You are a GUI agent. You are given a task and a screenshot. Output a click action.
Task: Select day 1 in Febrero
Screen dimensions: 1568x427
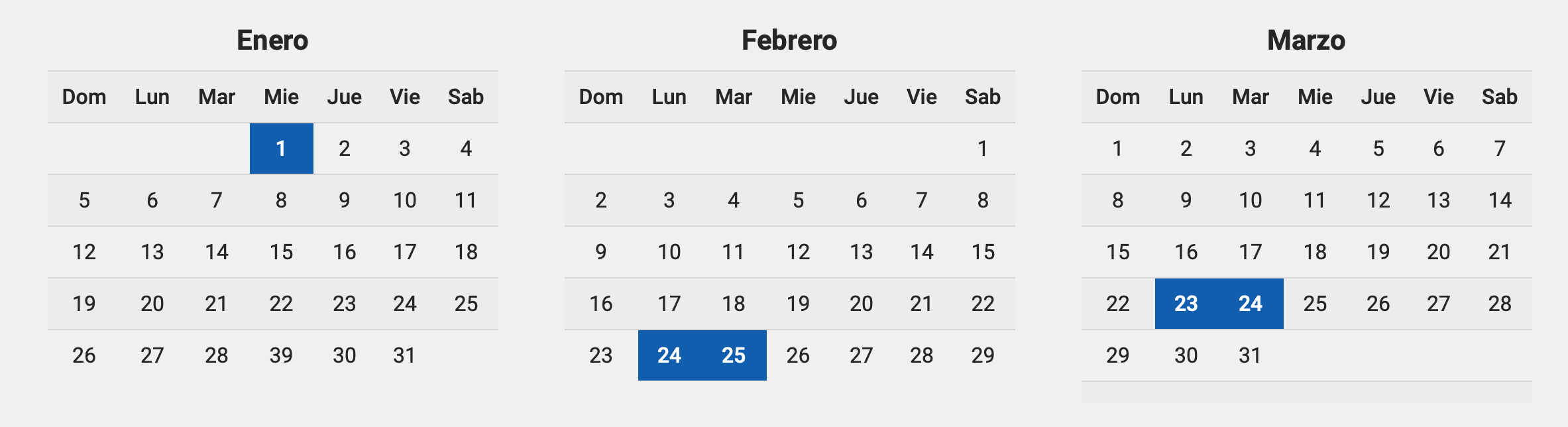tap(983, 149)
